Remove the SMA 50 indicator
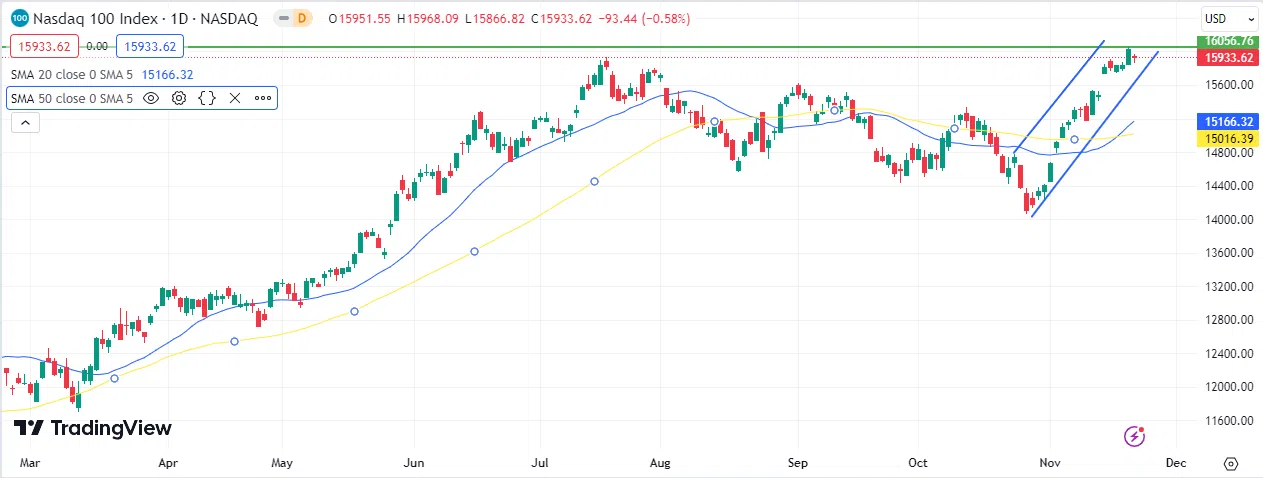This screenshot has width=1263, height=478. pyautogui.click(x=235, y=98)
